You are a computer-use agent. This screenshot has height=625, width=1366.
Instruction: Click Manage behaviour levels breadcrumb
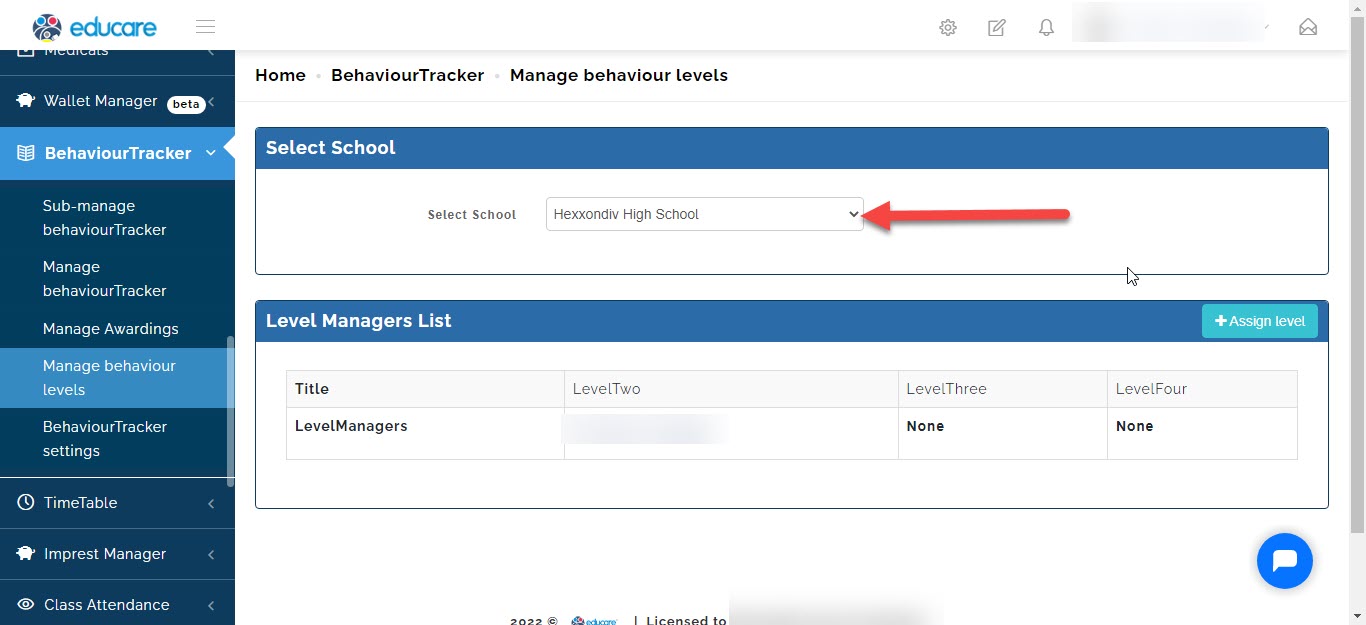(619, 75)
